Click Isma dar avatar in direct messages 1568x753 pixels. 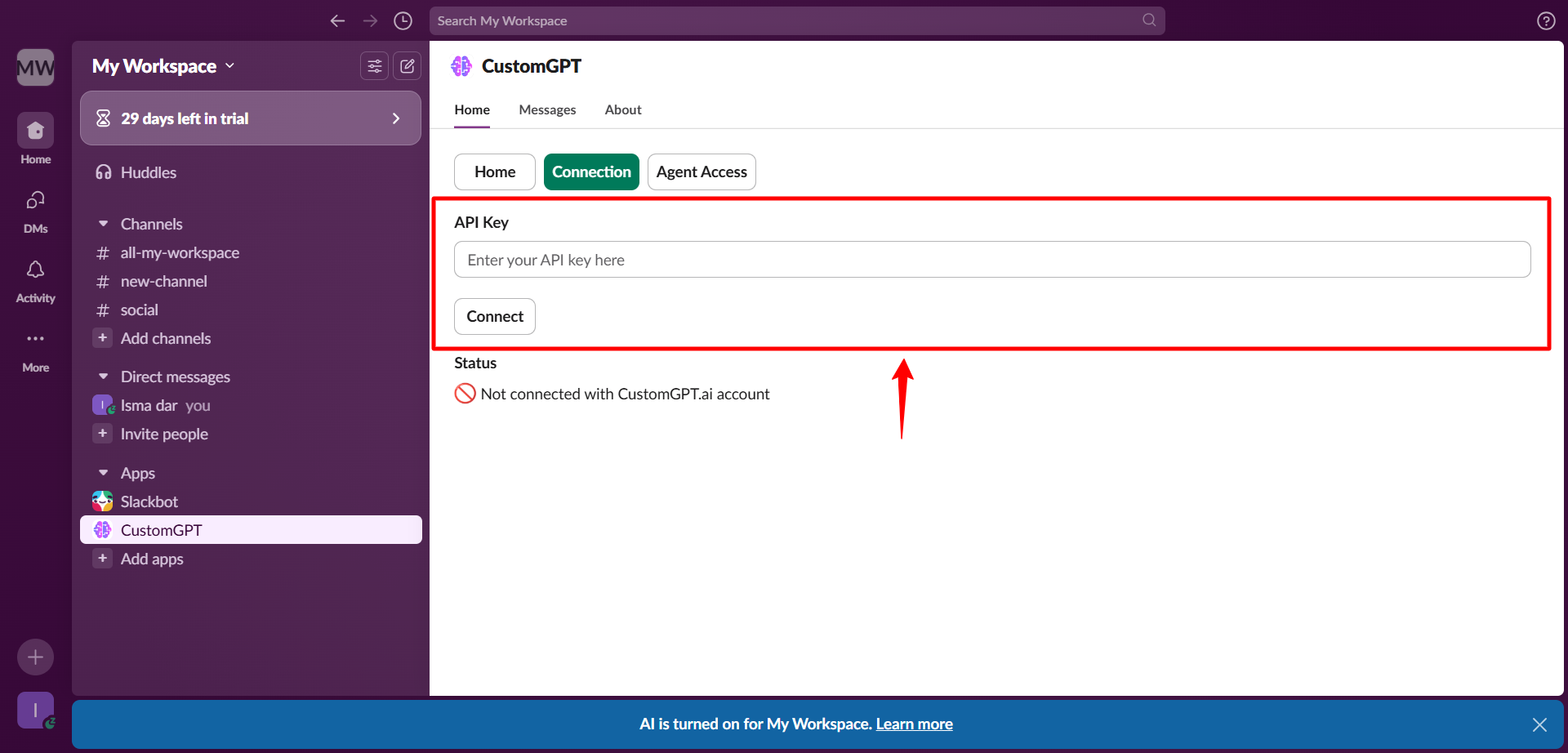coord(103,405)
